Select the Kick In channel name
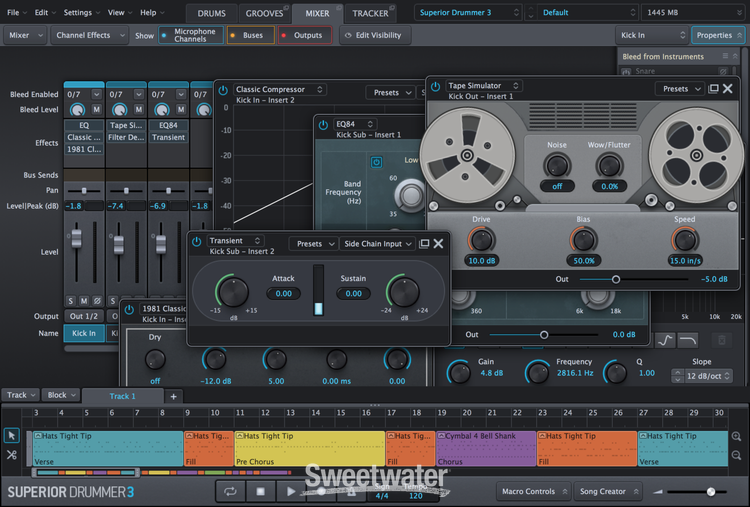750x507 pixels. coord(84,333)
